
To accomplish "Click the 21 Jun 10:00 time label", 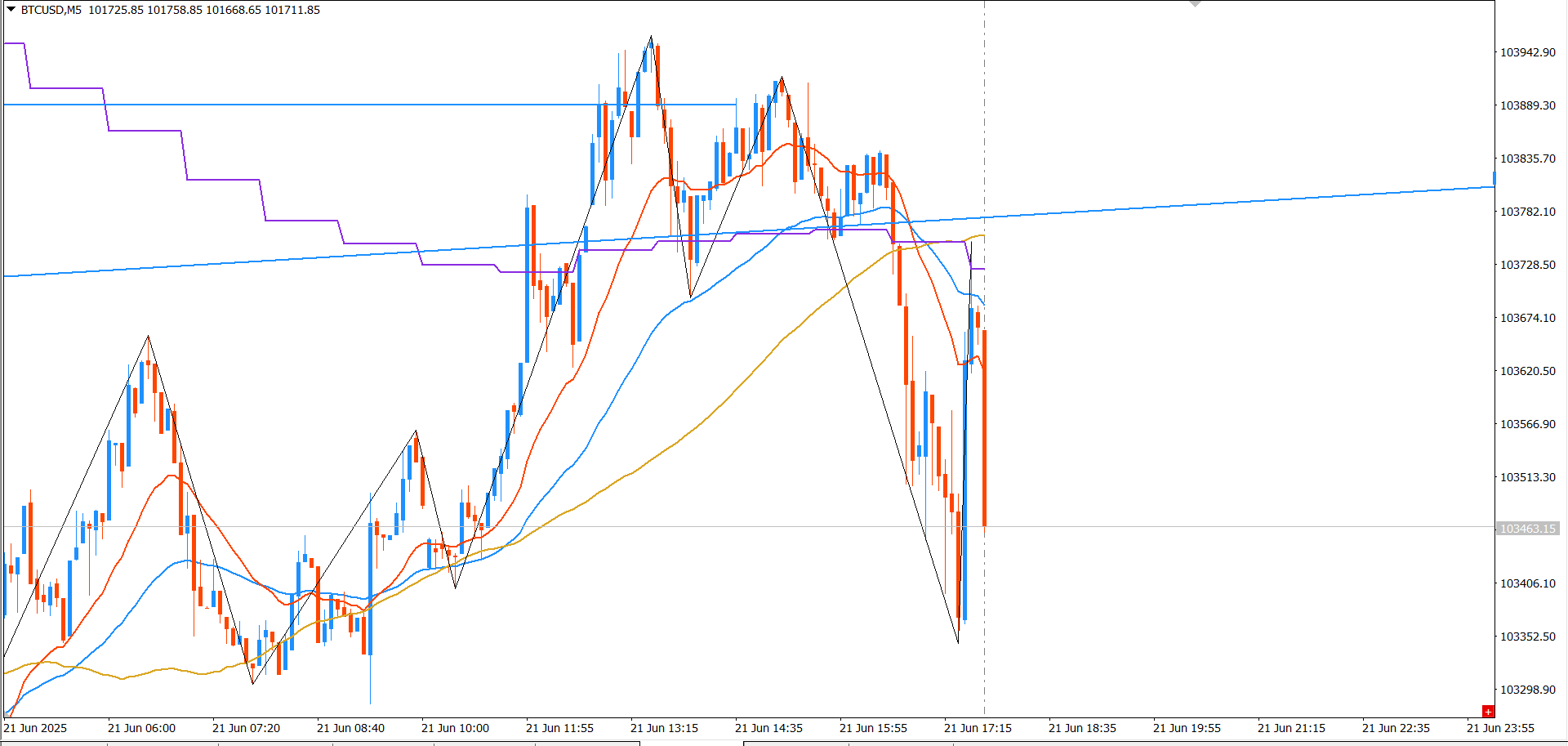I will (x=455, y=728).
